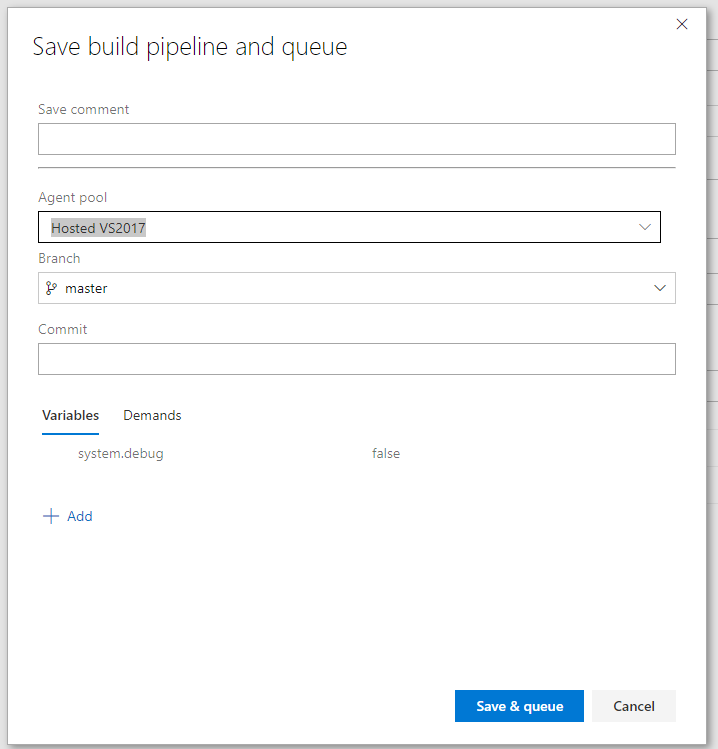718x749 pixels.
Task: Select the Hosted VS2017 agent pool text
Action: (98, 228)
